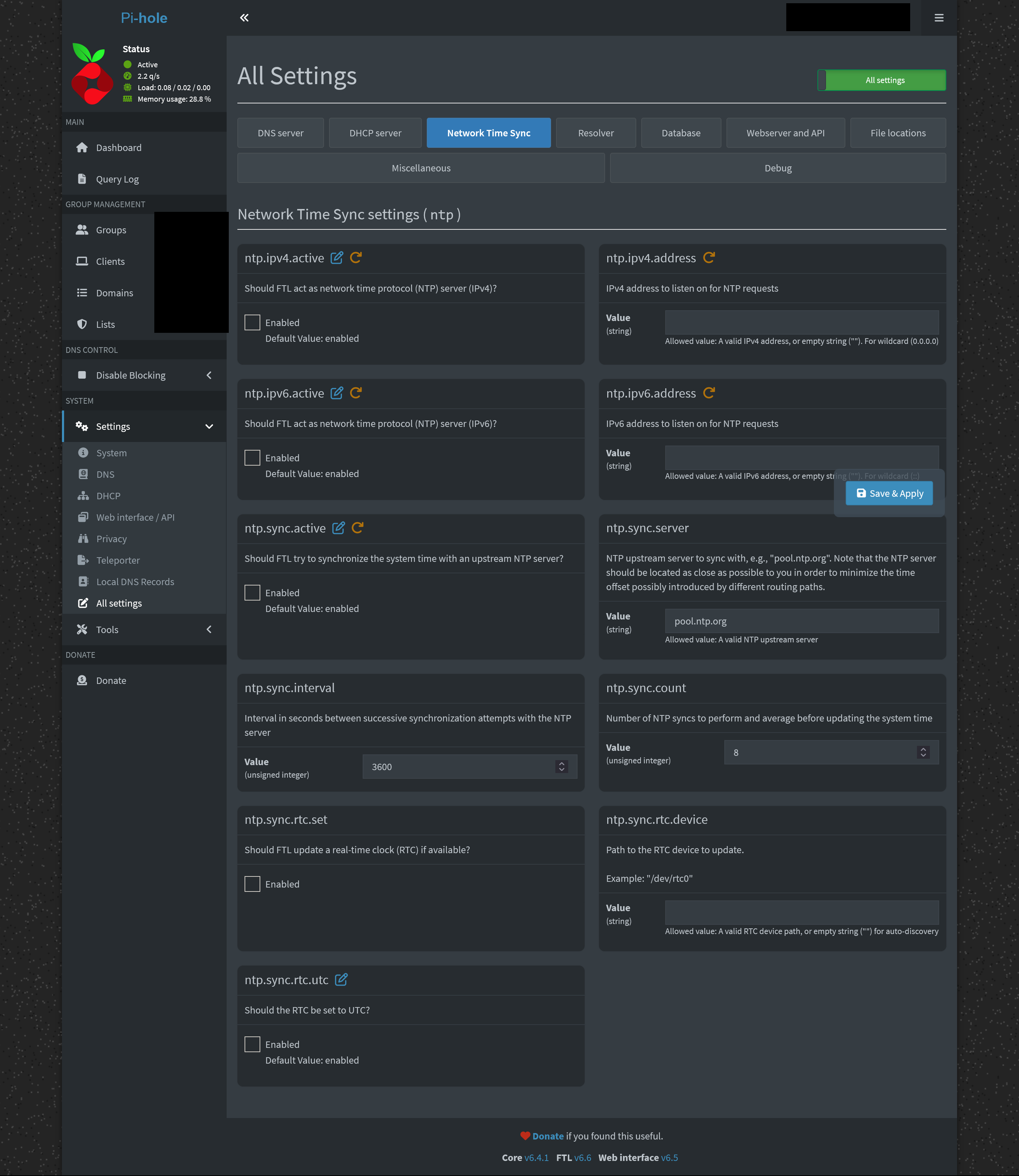Reset ntp.ipv4.active using the orange revert icon
Image resolution: width=1019 pixels, height=1176 pixels.
coord(356,258)
